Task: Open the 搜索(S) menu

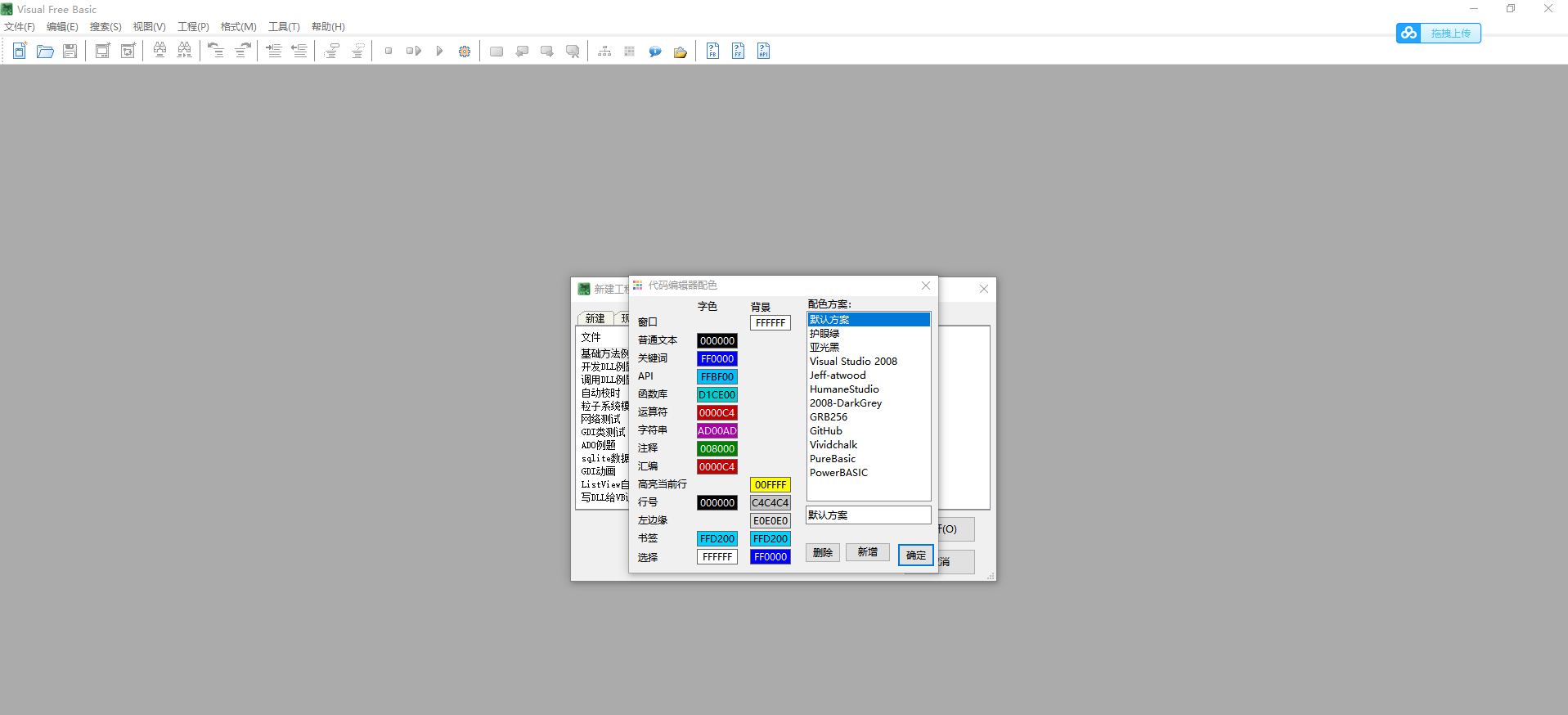Action: tap(106, 27)
